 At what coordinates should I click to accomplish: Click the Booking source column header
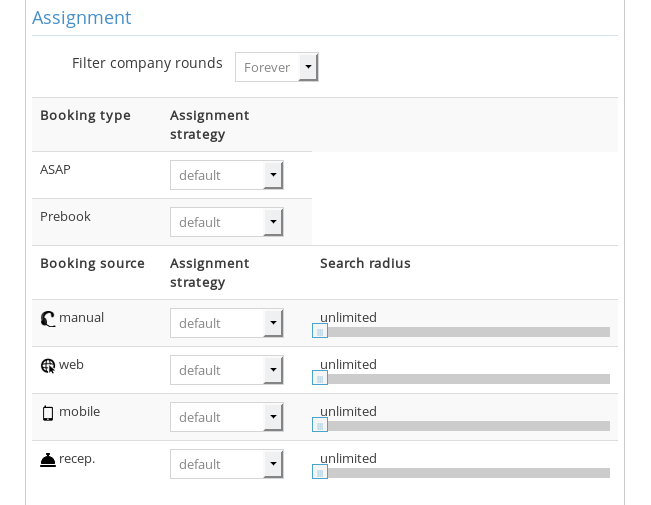pyautogui.click(x=92, y=263)
